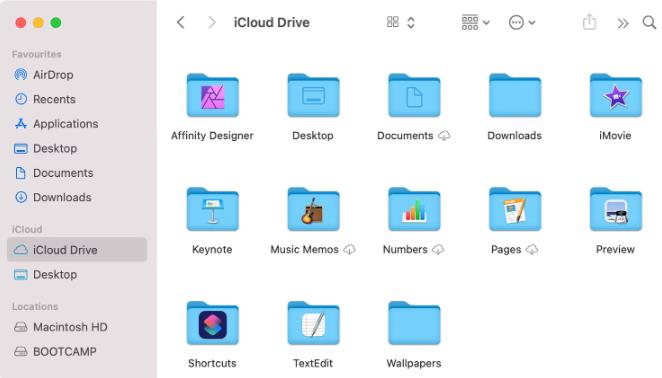
Task: Click the Preview folder name label
Action: point(616,250)
